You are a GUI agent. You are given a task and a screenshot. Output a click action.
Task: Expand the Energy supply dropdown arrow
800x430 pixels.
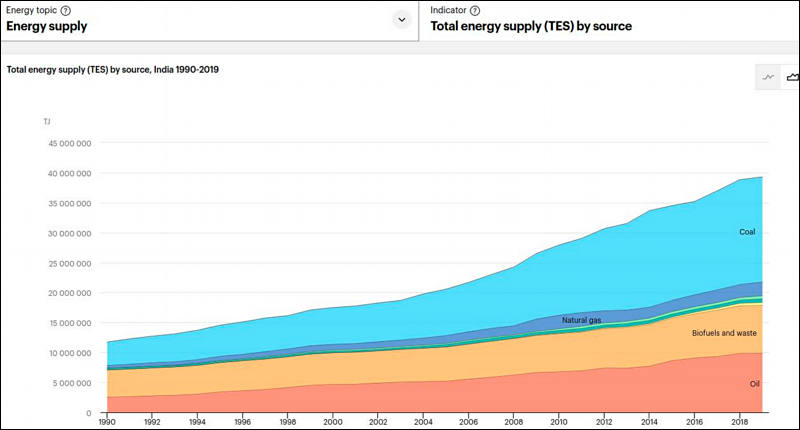[402, 20]
